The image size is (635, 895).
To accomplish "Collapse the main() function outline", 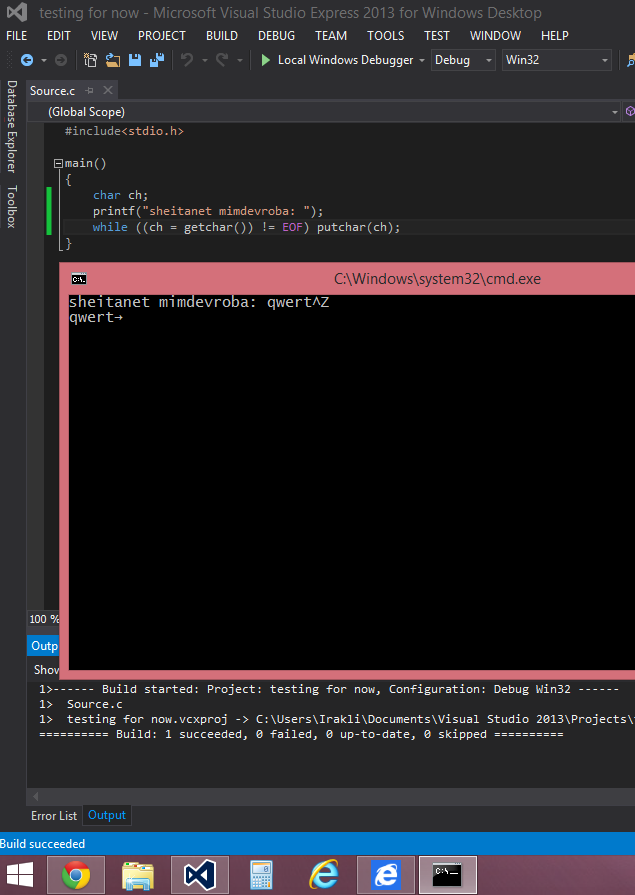I will tap(58, 164).
